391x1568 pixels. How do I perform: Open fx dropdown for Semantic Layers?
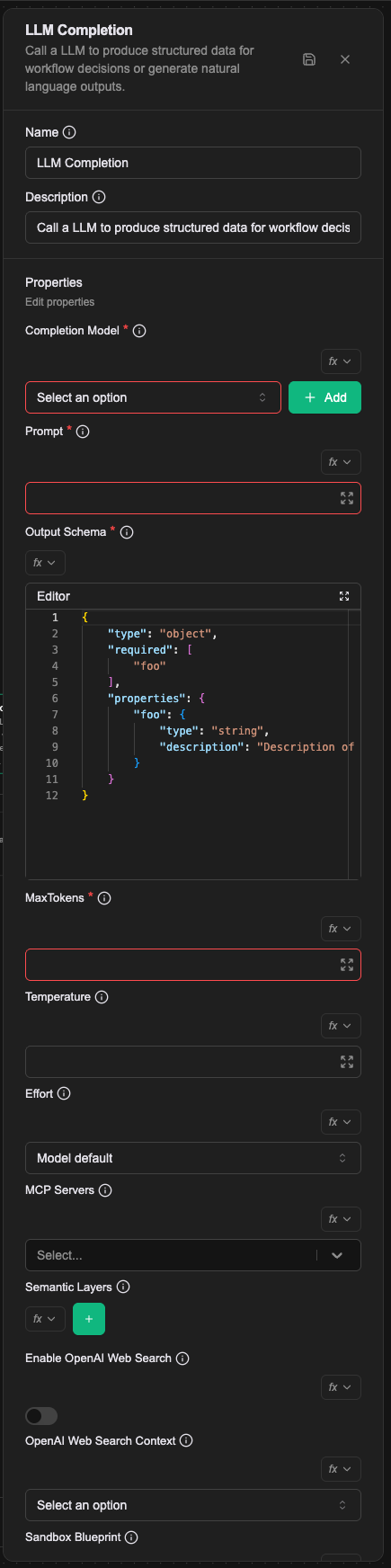(x=45, y=1319)
